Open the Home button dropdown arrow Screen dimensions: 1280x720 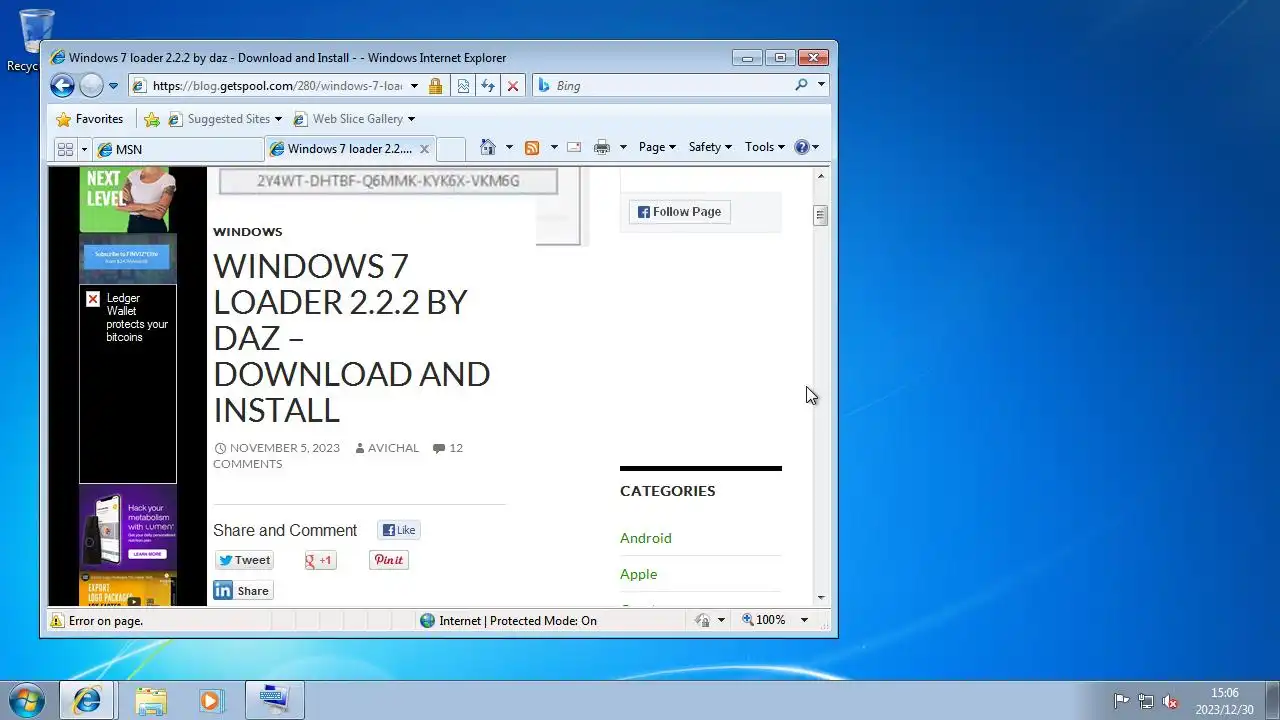click(x=509, y=147)
